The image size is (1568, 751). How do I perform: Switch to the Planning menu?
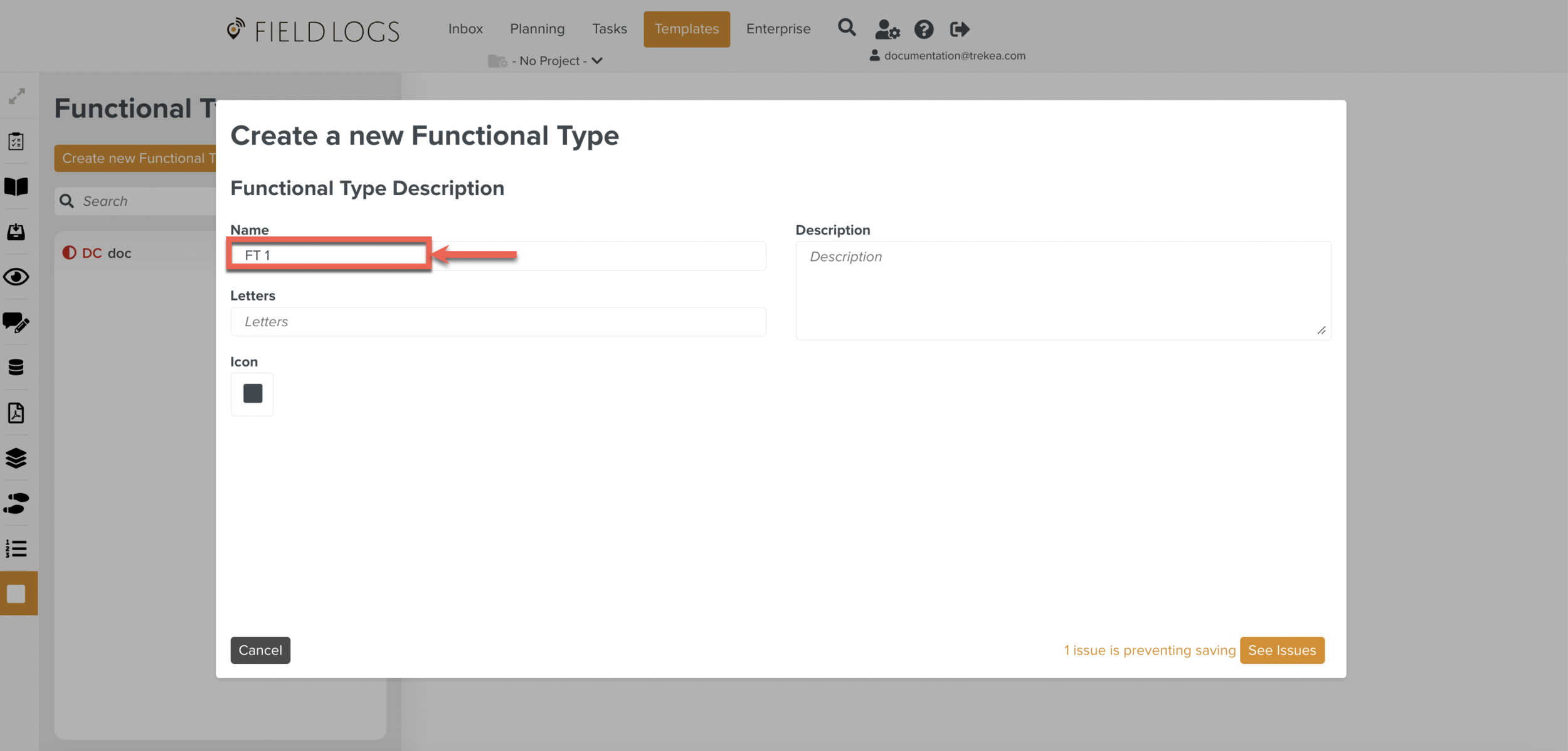click(537, 29)
